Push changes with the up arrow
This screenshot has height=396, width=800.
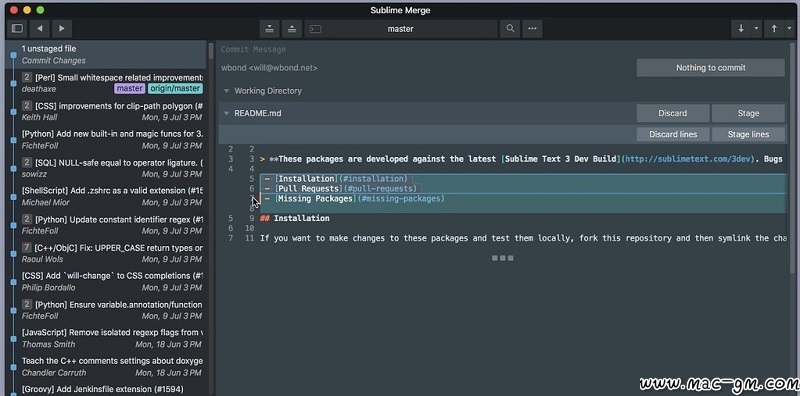click(774, 29)
